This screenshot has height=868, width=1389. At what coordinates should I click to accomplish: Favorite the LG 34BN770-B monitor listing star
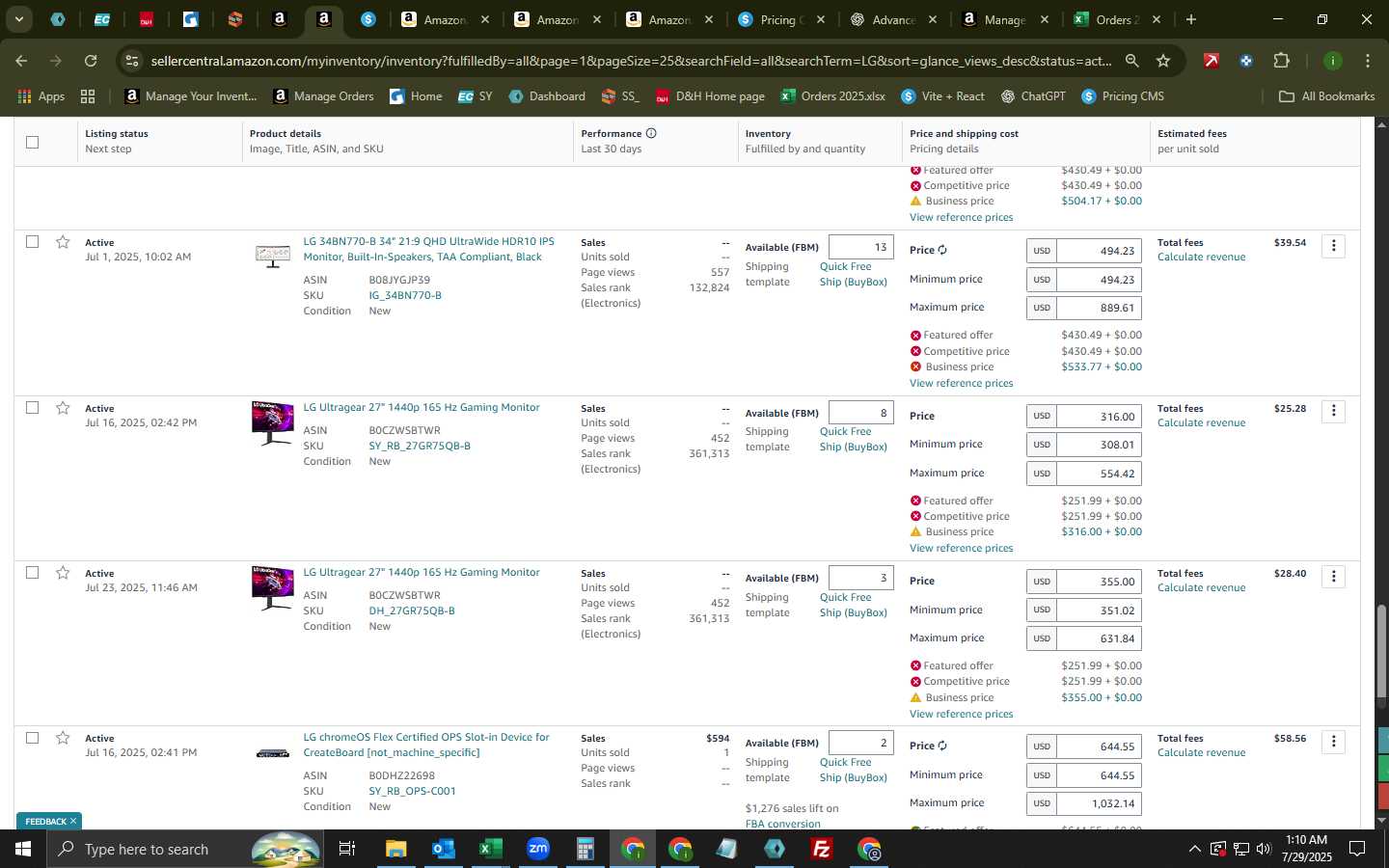63,242
